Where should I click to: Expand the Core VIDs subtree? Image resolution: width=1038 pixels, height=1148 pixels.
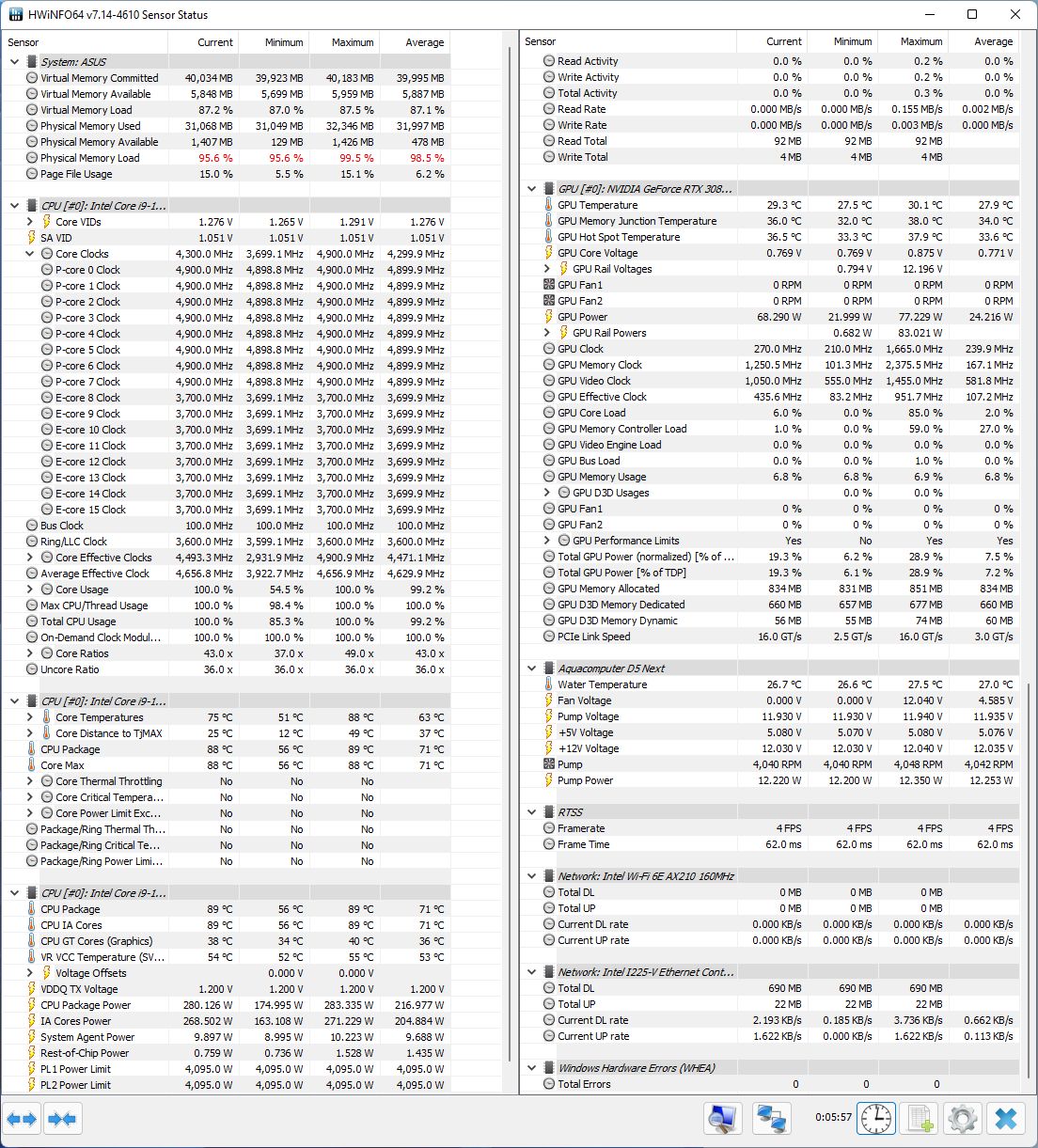pyautogui.click(x=30, y=222)
